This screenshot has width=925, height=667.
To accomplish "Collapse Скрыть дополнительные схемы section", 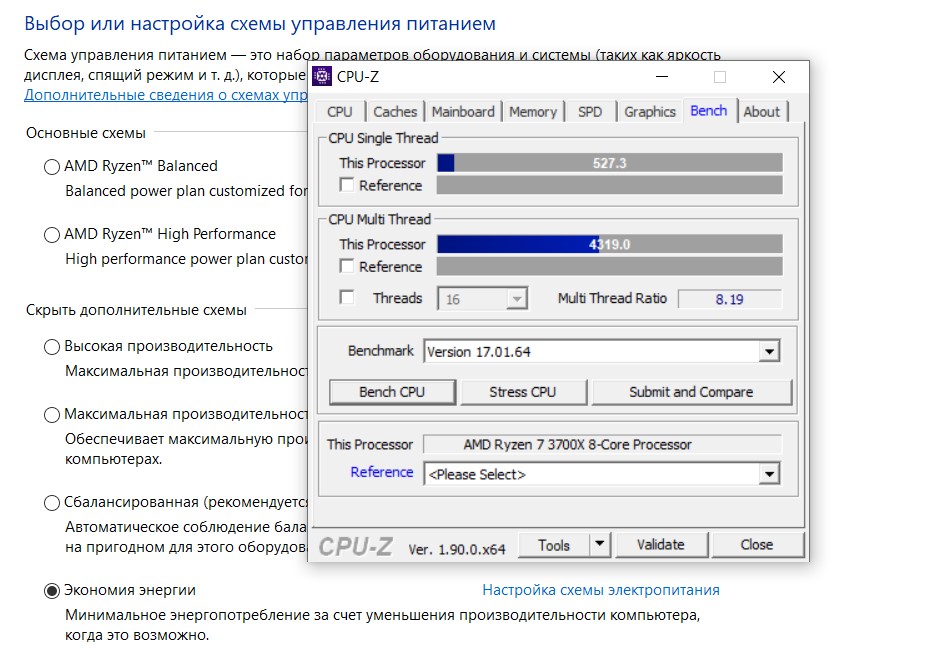I will [136, 310].
